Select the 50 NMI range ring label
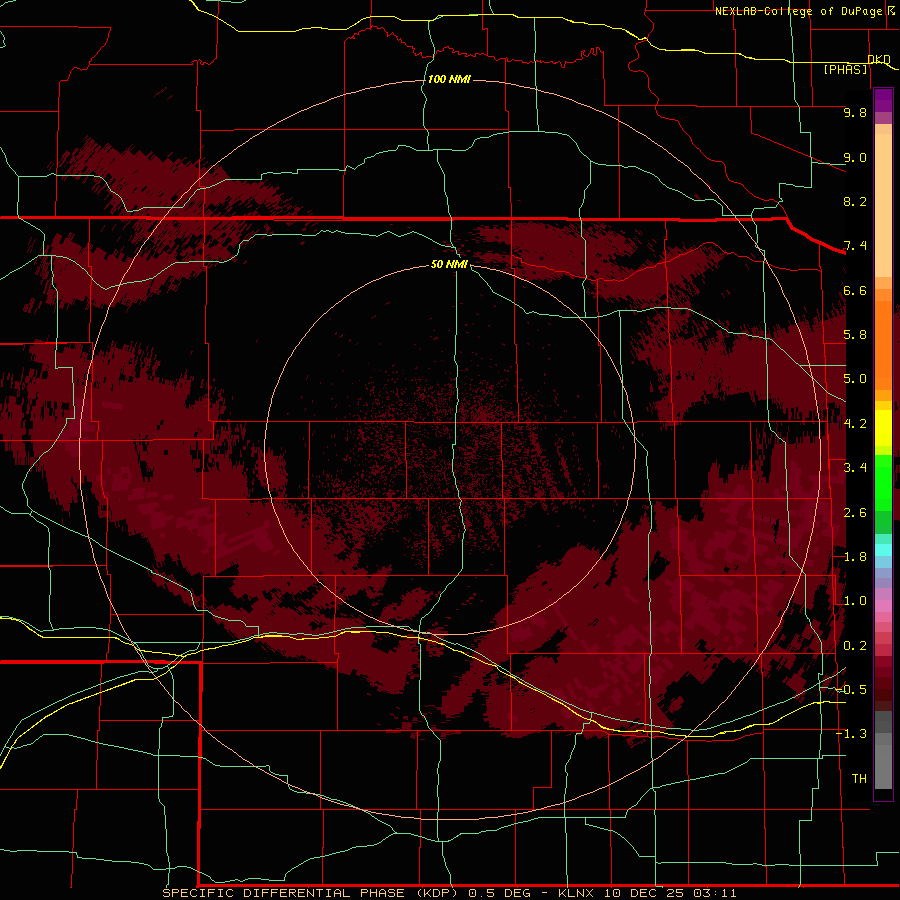The width and height of the screenshot is (900, 900). (449, 264)
